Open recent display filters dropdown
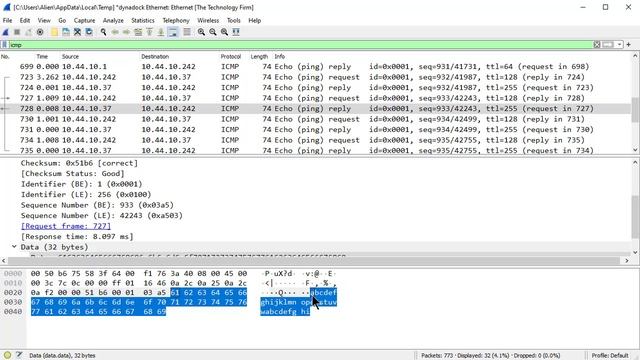Image resolution: width=640 pixels, height=360 pixels. point(620,44)
